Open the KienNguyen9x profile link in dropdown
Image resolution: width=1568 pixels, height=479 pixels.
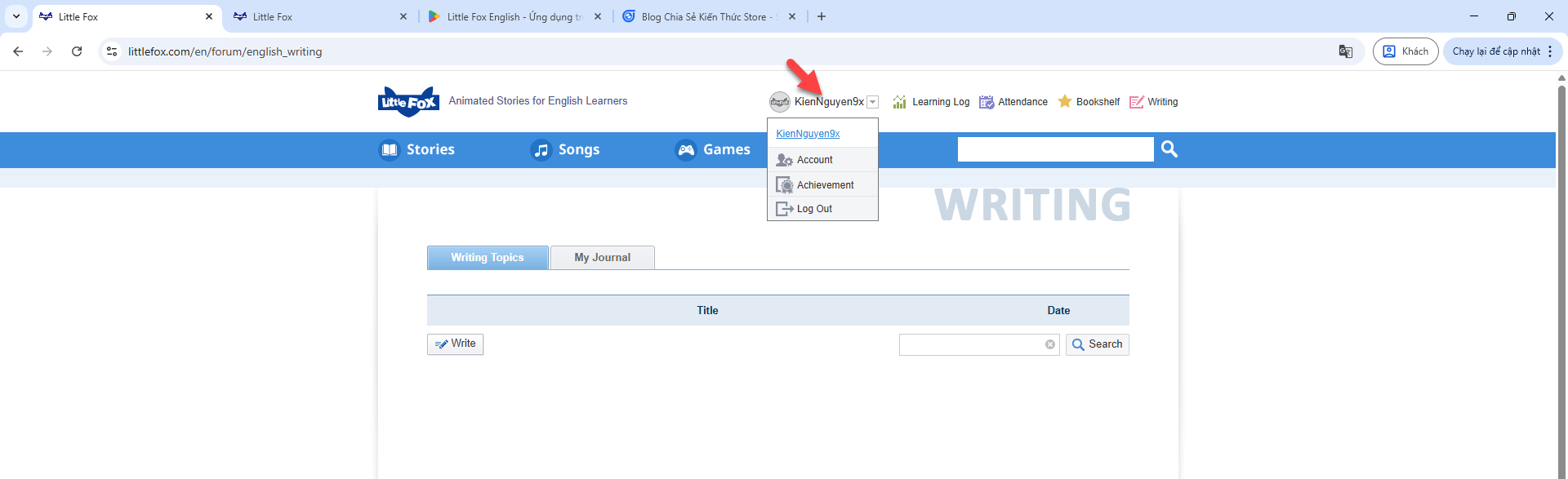(808, 134)
